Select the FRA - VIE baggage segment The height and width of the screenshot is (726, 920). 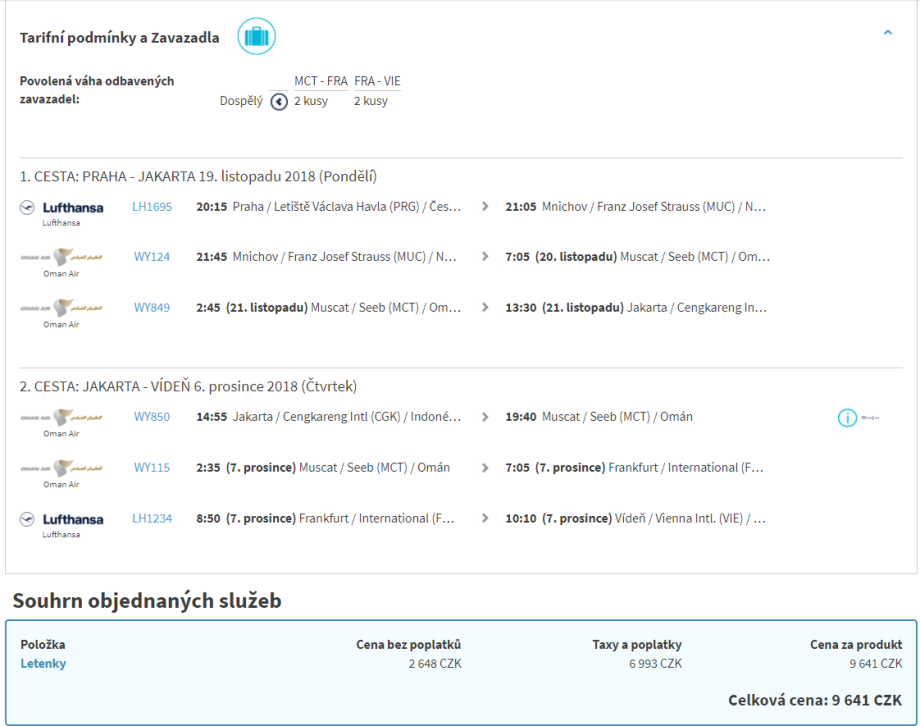[377, 81]
